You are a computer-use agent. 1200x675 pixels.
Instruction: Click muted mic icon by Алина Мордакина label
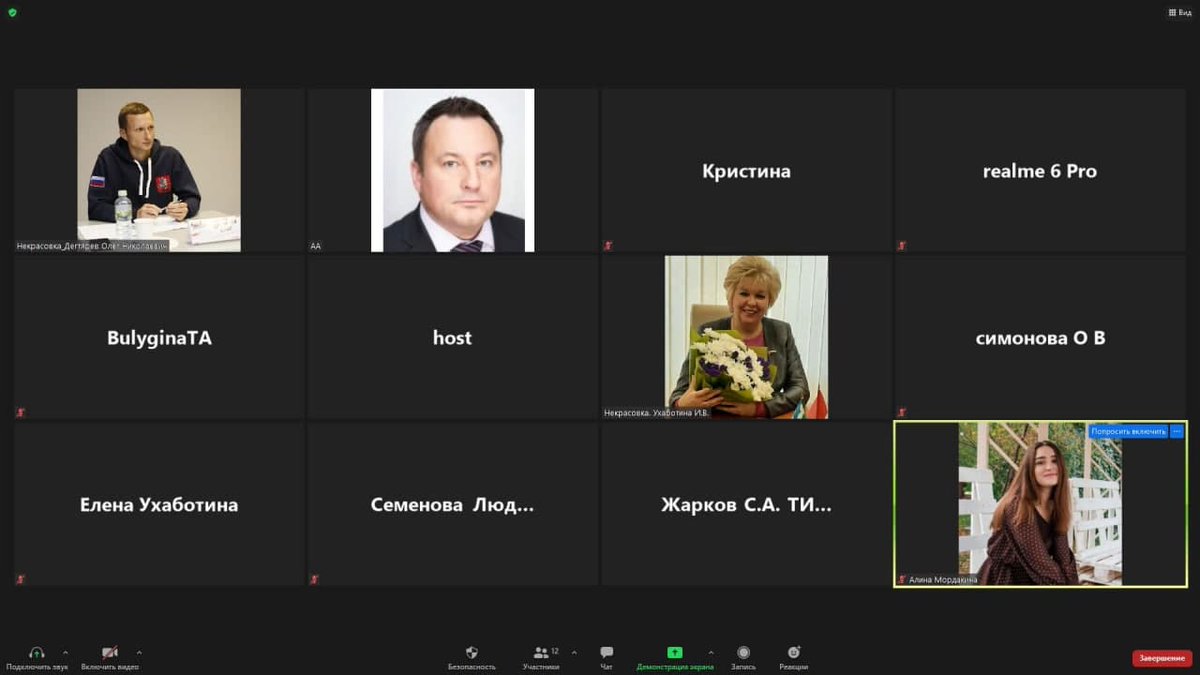902,579
